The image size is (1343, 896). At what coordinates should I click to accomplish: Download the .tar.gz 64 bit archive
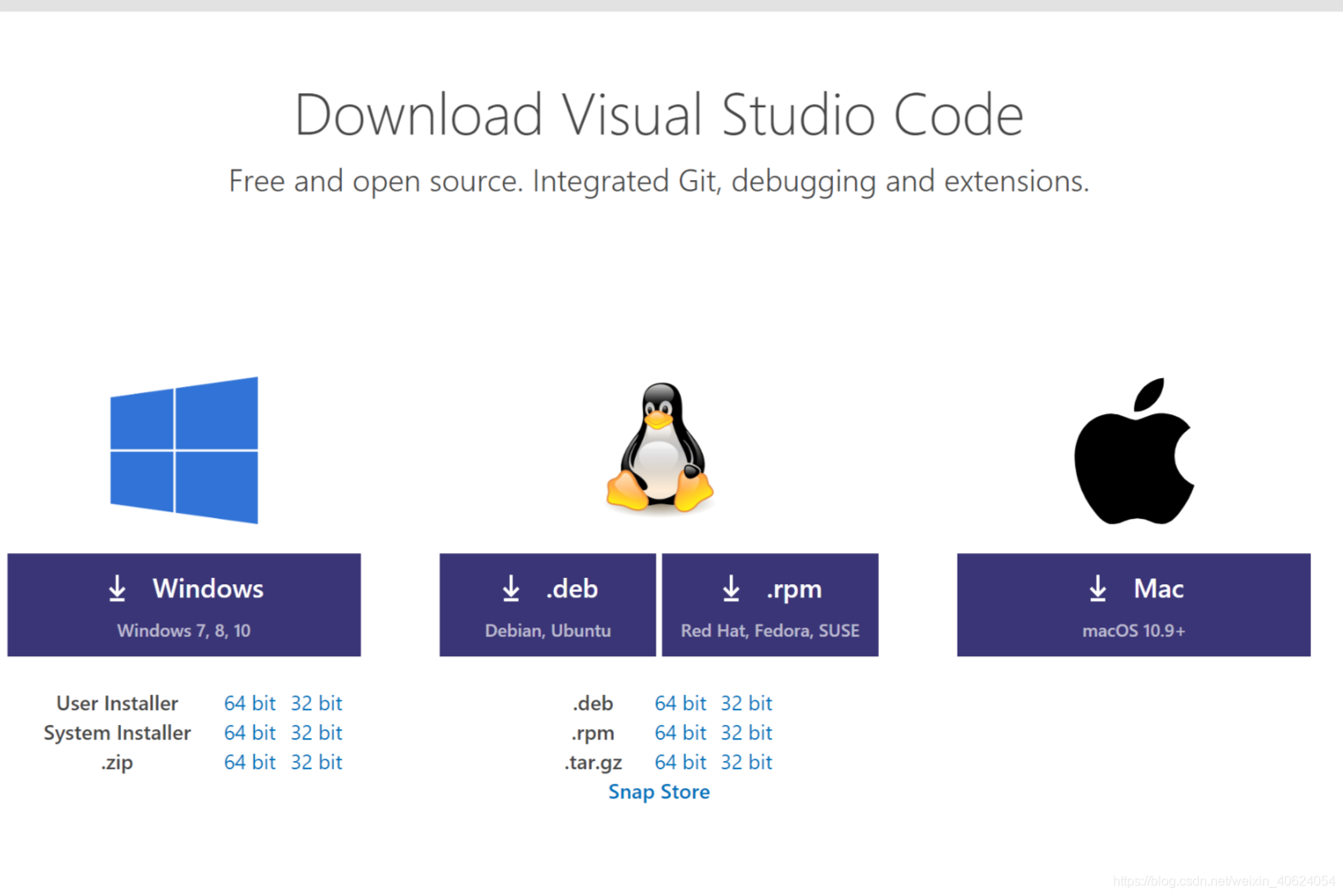coord(680,762)
